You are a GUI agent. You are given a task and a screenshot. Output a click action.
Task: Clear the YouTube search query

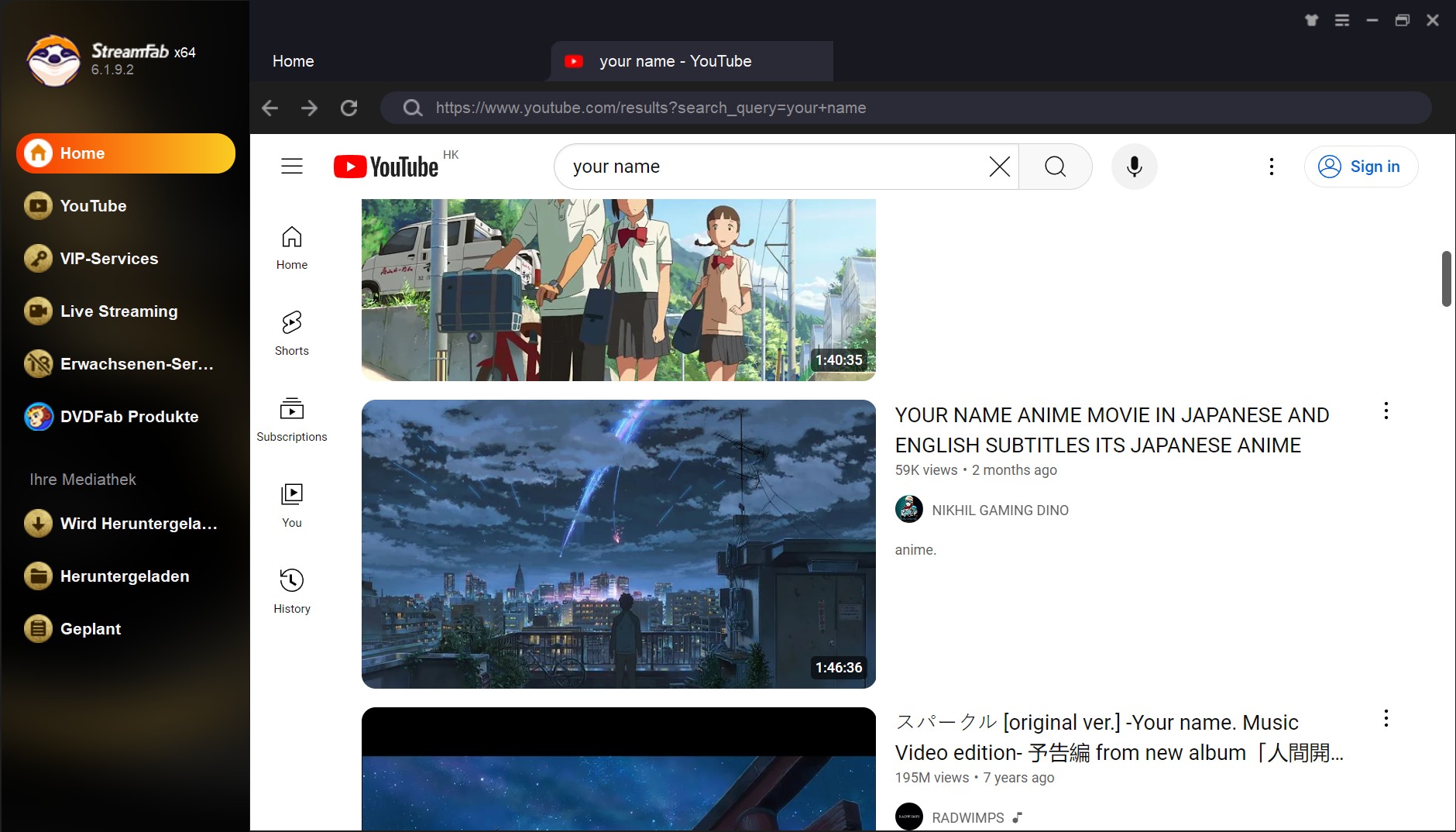1000,167
